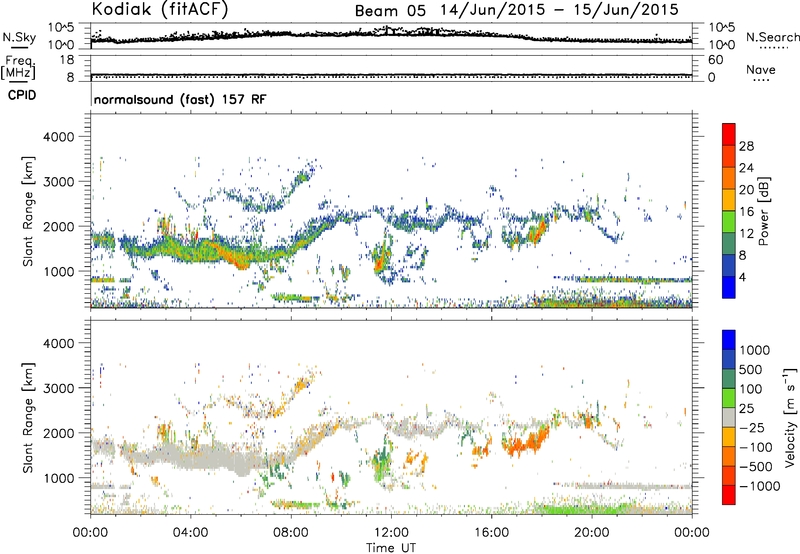Click the '-1000' velocity colorbar tick
The width and height of the screenshot is (800, 554).
pos(760,486)
